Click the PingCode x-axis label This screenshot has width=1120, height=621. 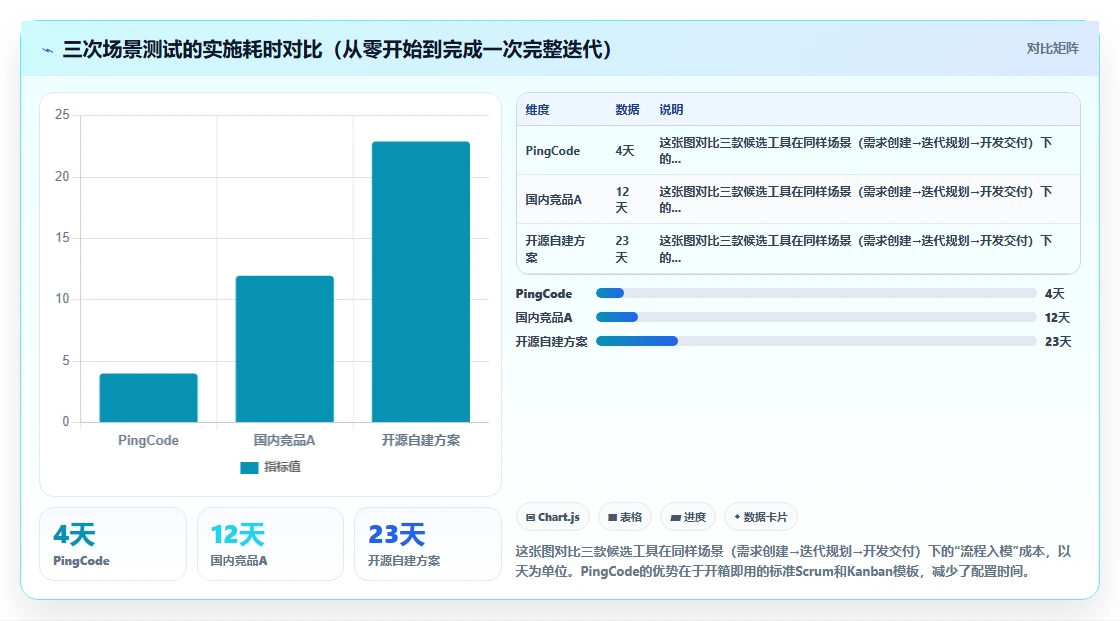point(149,440)
